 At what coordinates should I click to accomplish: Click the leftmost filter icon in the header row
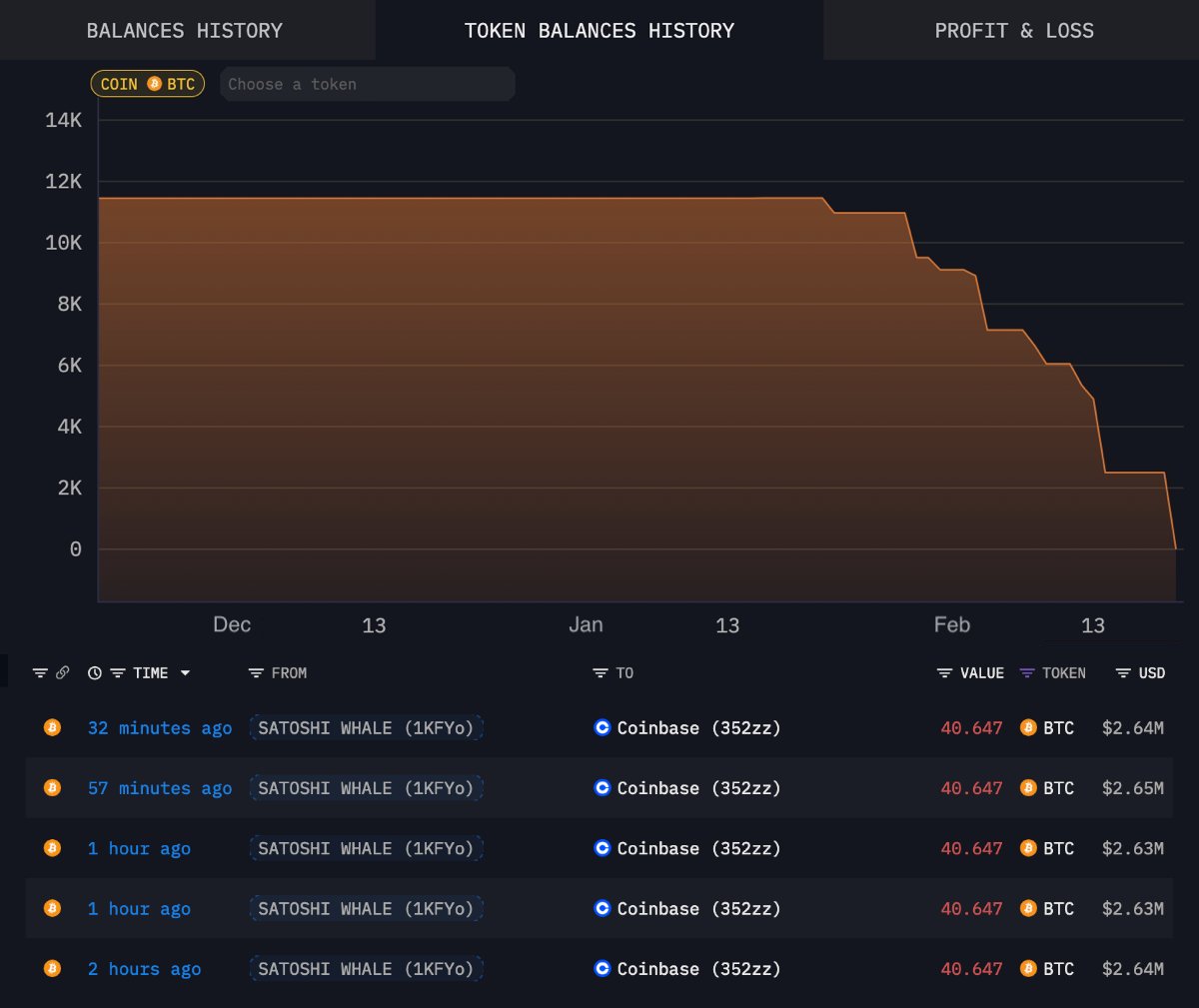(38, 672)
